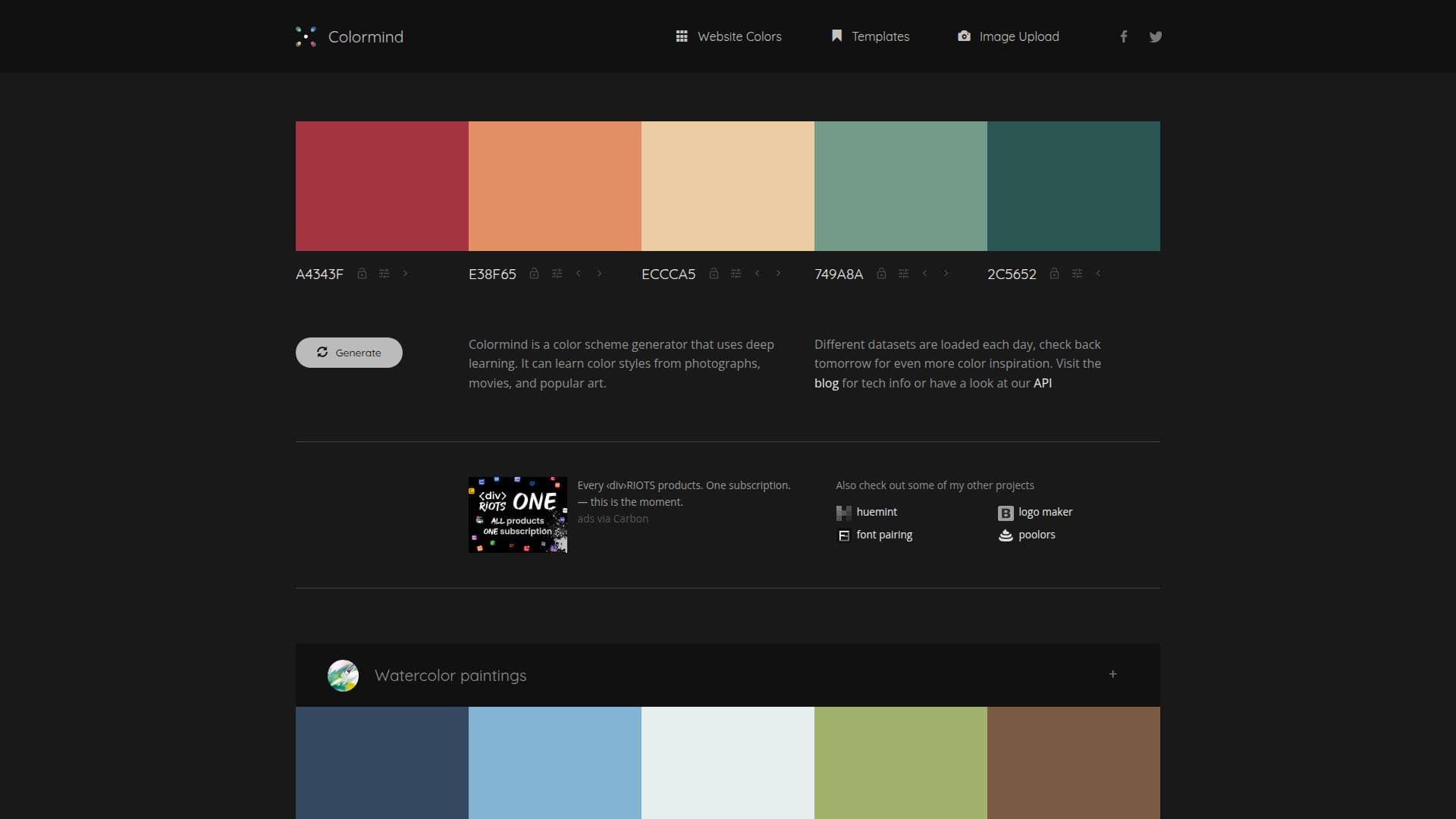The width and height of the screenshot is (1456, 819).
Task: Click the sage 749A8A swatch
Action: coord(901,186)
